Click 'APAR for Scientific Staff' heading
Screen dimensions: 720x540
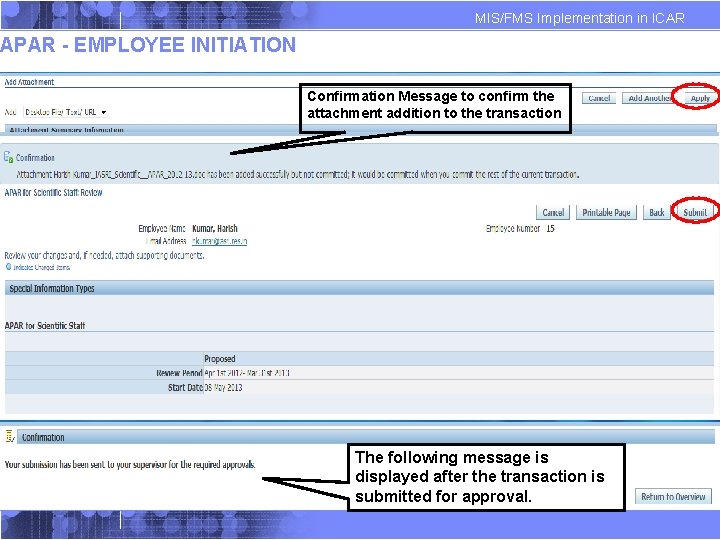45,326
